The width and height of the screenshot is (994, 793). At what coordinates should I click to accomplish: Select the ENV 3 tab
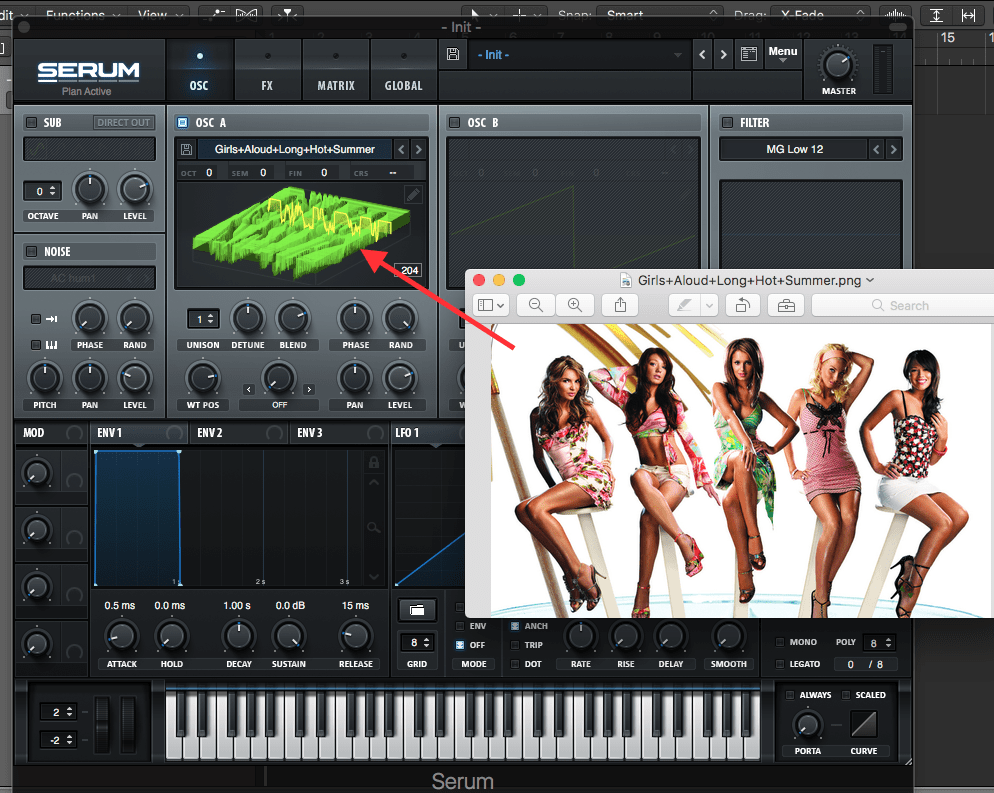point(310,433)
